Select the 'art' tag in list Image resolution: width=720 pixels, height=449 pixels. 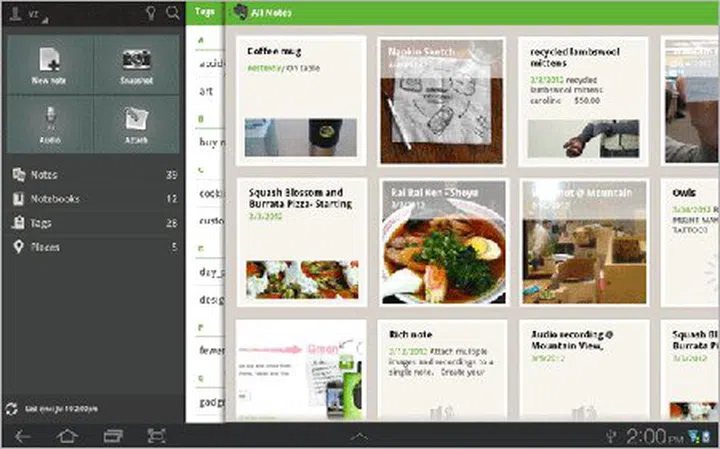click(206, 89)
